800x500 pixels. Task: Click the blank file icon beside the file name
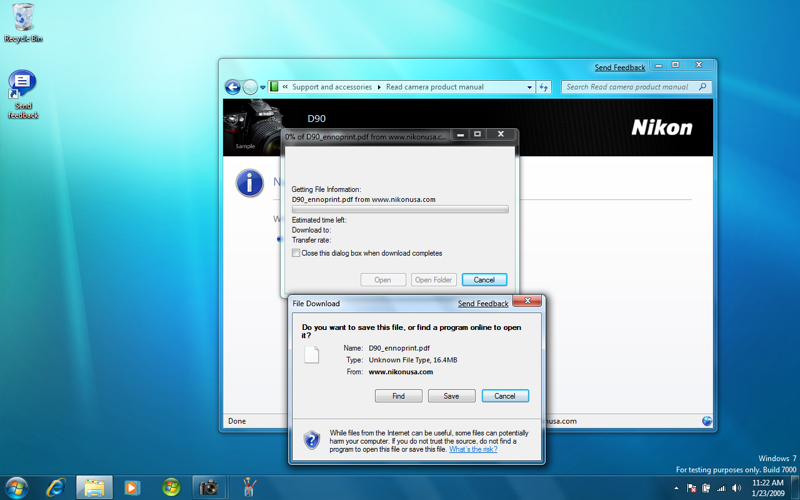(311, 355)
